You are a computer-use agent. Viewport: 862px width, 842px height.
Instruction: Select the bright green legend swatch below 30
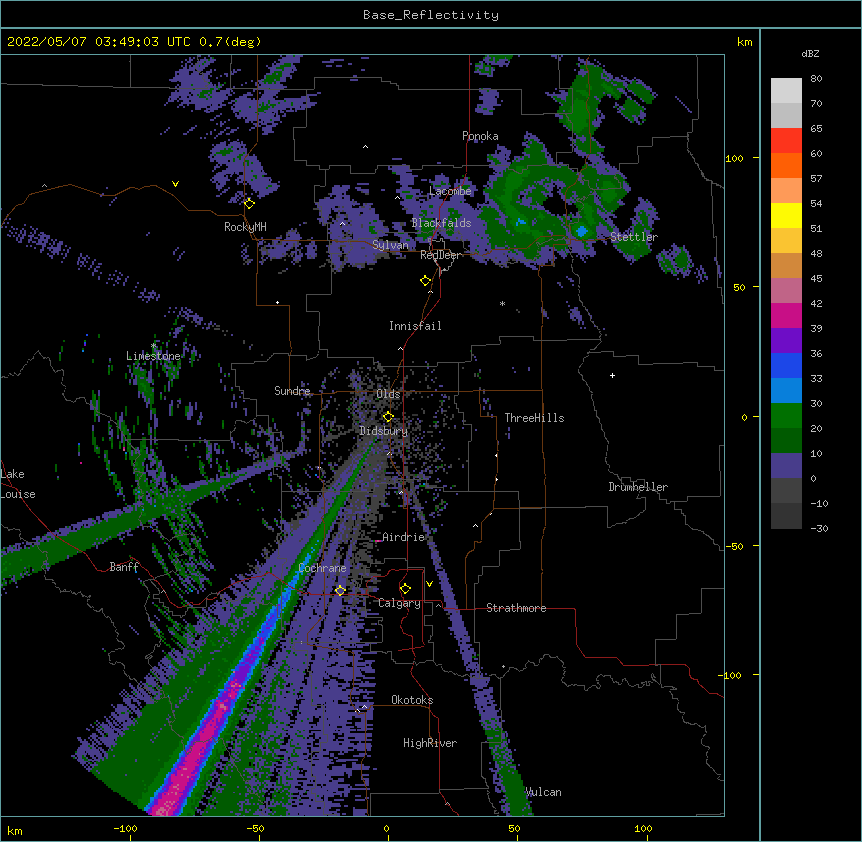(786, 416)
